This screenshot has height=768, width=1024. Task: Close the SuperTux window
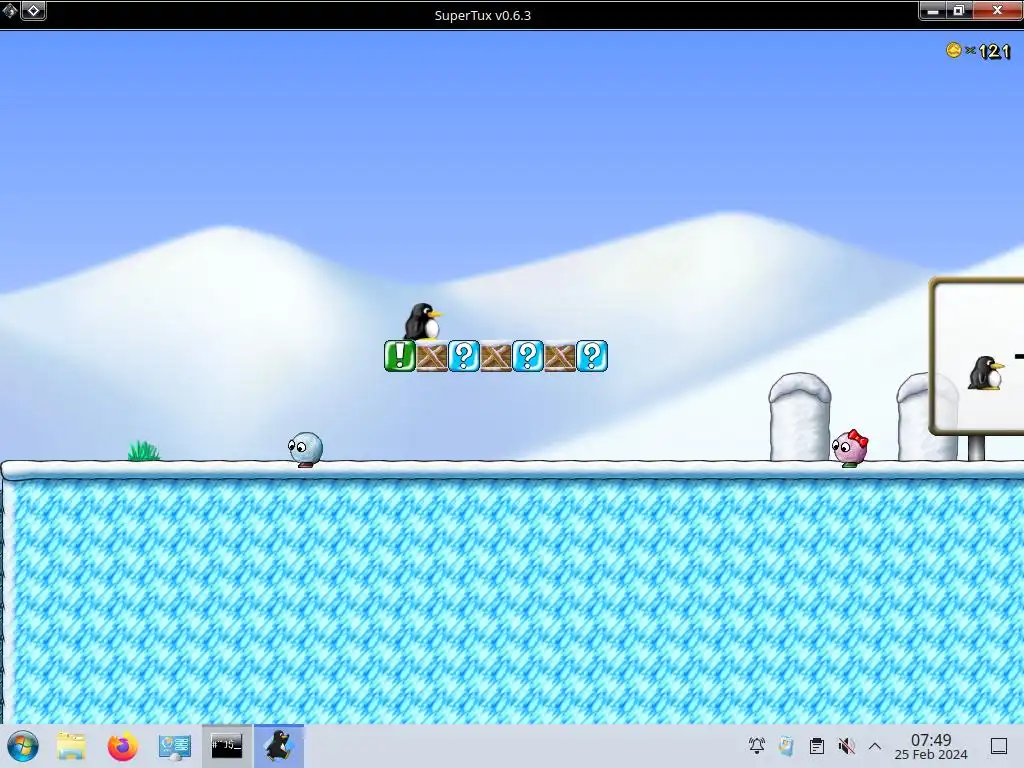pos(997,10)
